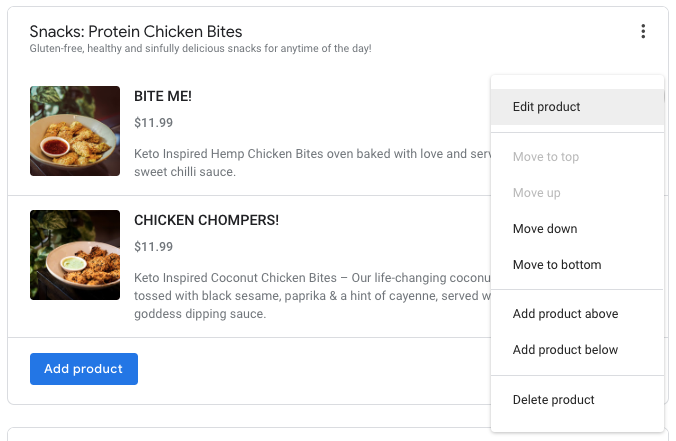Choose Delete product from the menu
The image size is (676, 441).
coord(553,400)
